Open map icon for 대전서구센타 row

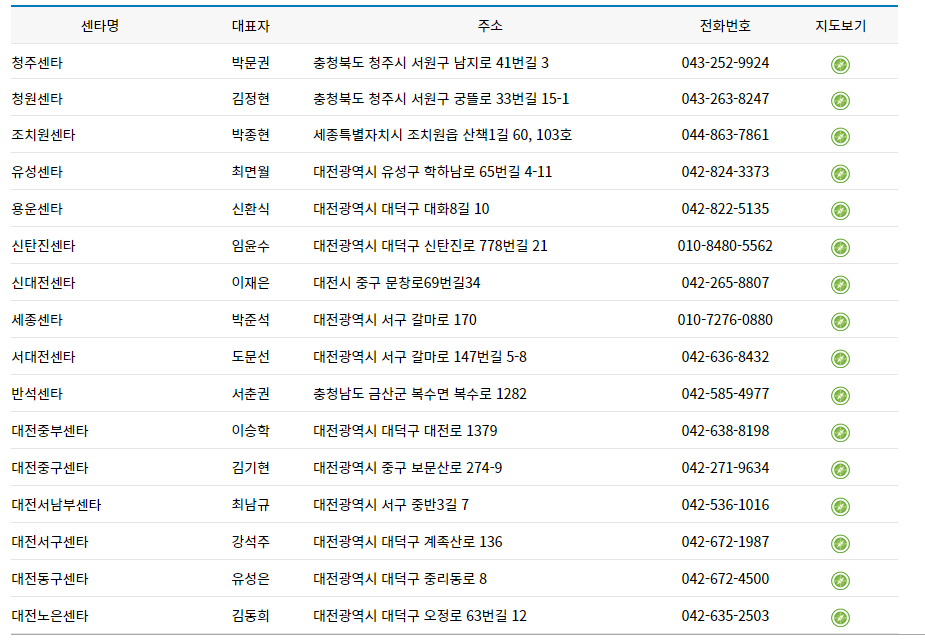pos(840,544)
